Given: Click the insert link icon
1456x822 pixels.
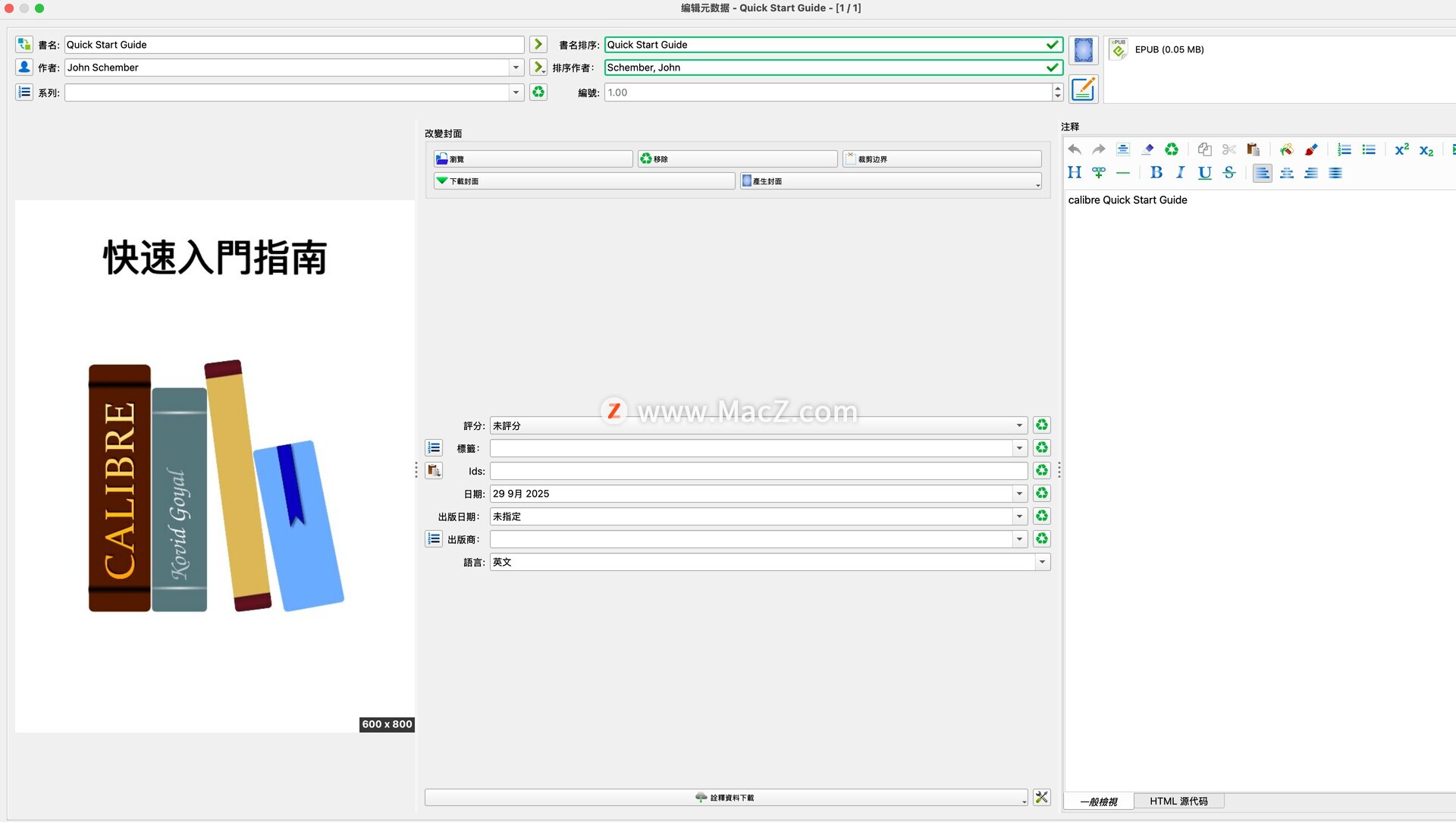Looking at the screenshot, I should [1099, 173].
